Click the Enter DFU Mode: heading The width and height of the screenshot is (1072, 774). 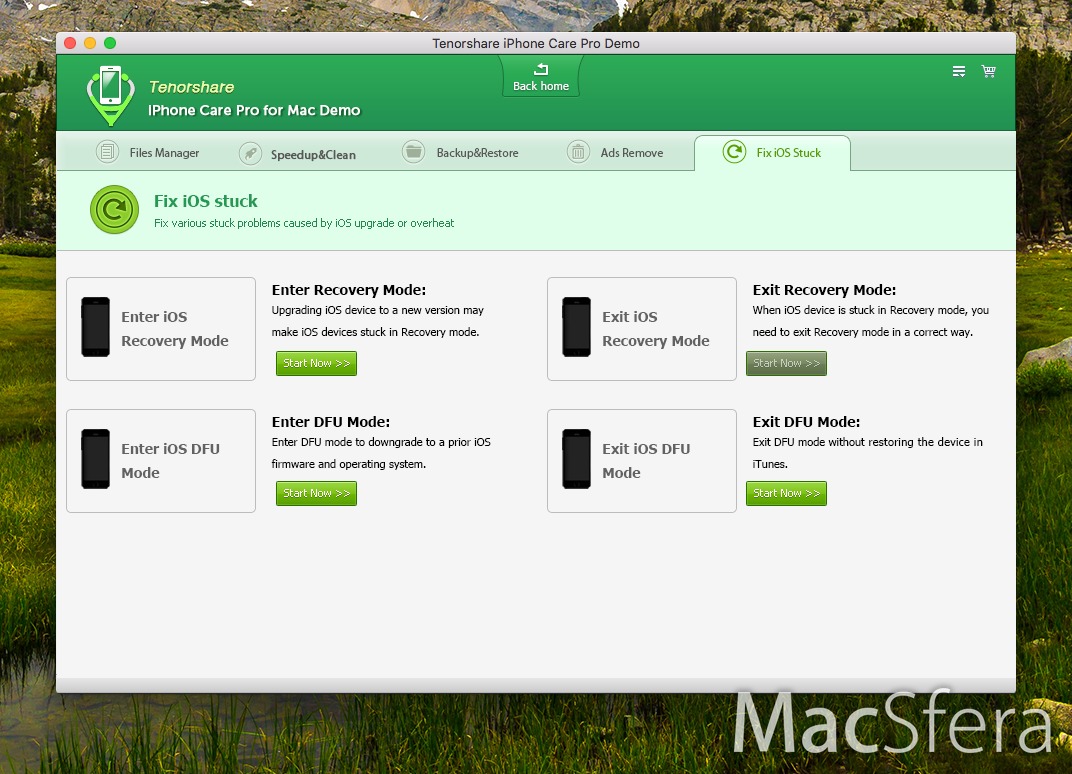pos(331,422)
